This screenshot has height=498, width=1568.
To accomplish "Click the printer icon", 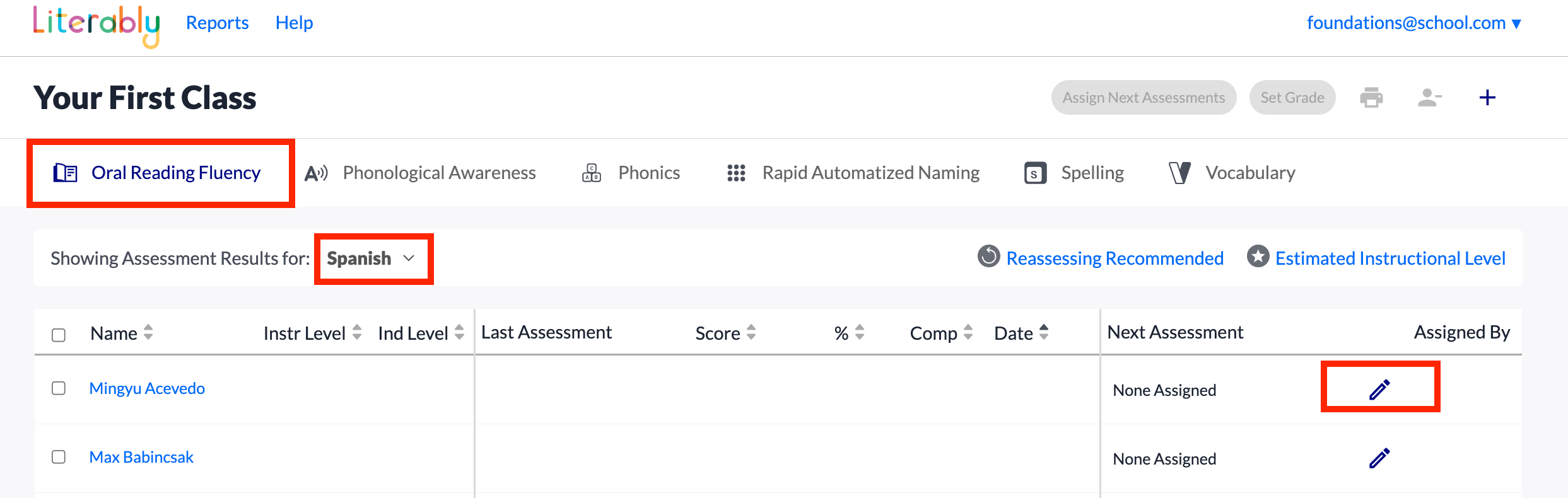I will [1371, 98].
